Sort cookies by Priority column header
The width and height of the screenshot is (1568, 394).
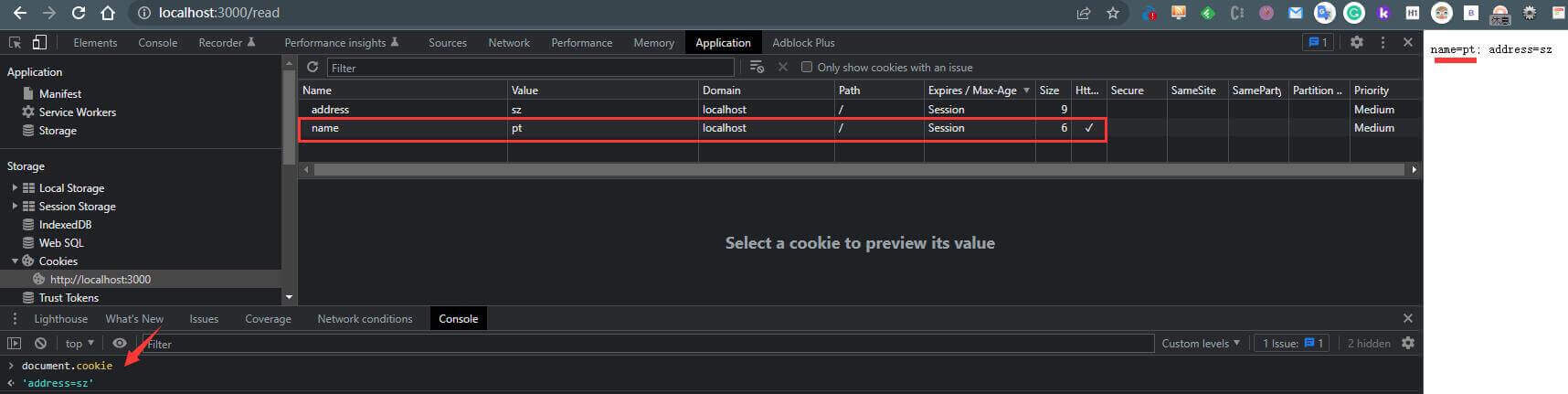(x=1386, y=90)
